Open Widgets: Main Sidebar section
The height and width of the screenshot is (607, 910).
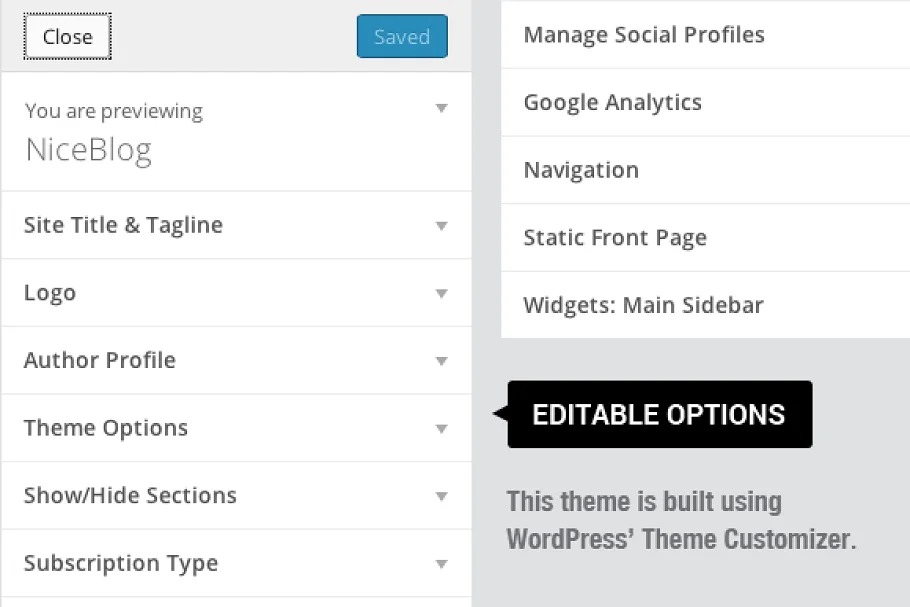[643, 305]
